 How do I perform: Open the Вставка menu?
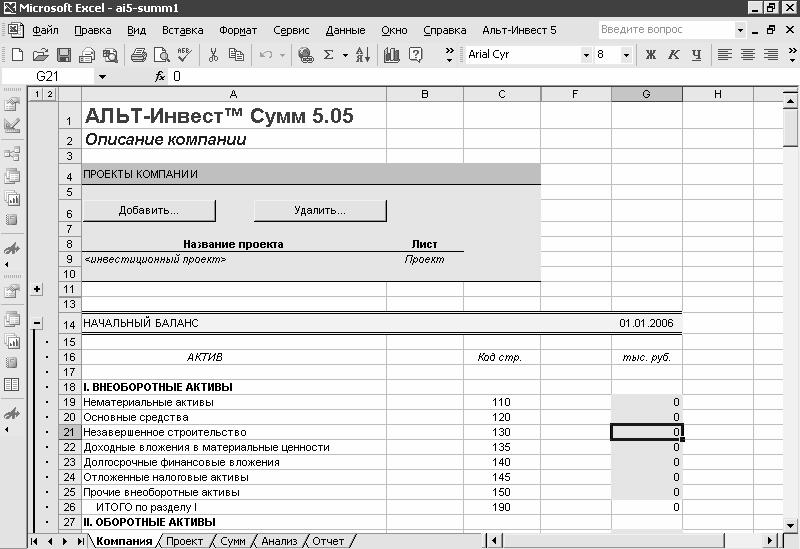183,31
